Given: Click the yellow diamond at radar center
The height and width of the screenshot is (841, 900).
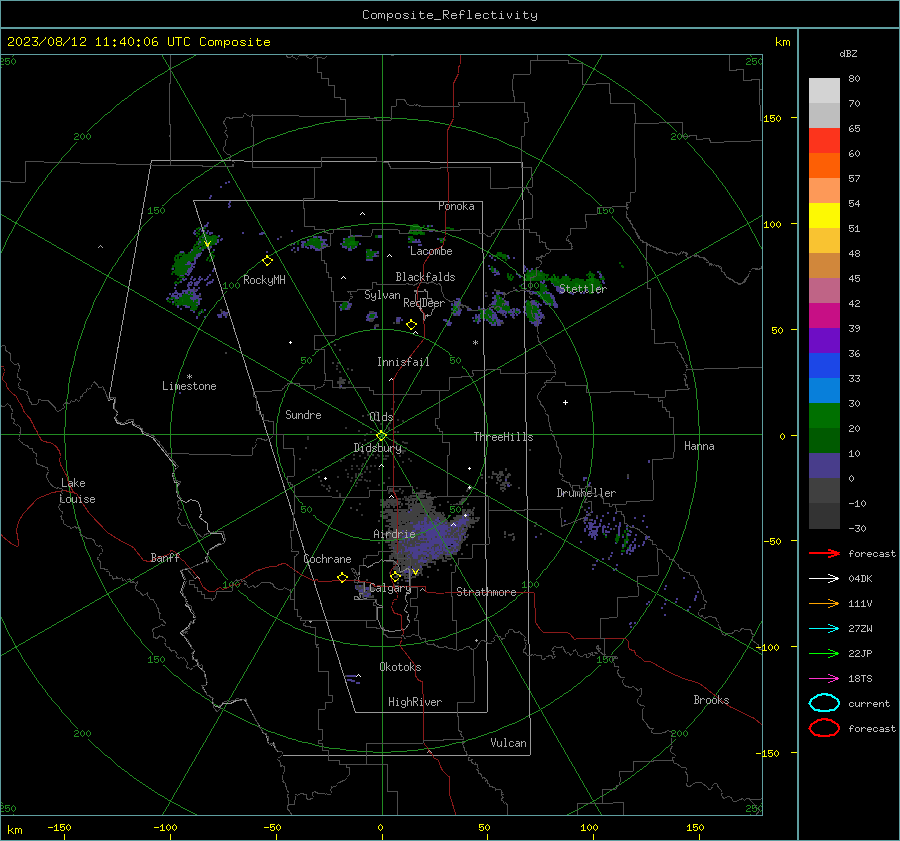Looking at the screenshot, I should pyautogui.click(x=382, y=435).
